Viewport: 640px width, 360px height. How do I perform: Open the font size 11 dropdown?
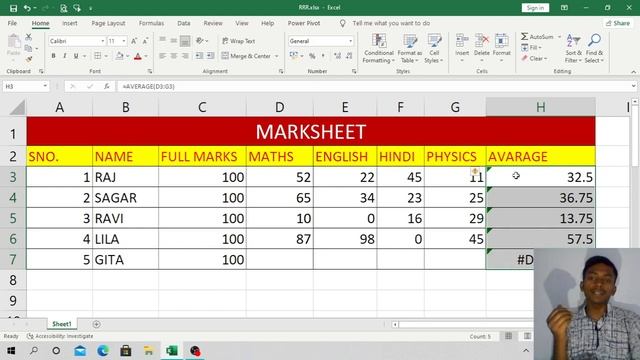pos(124,41)
